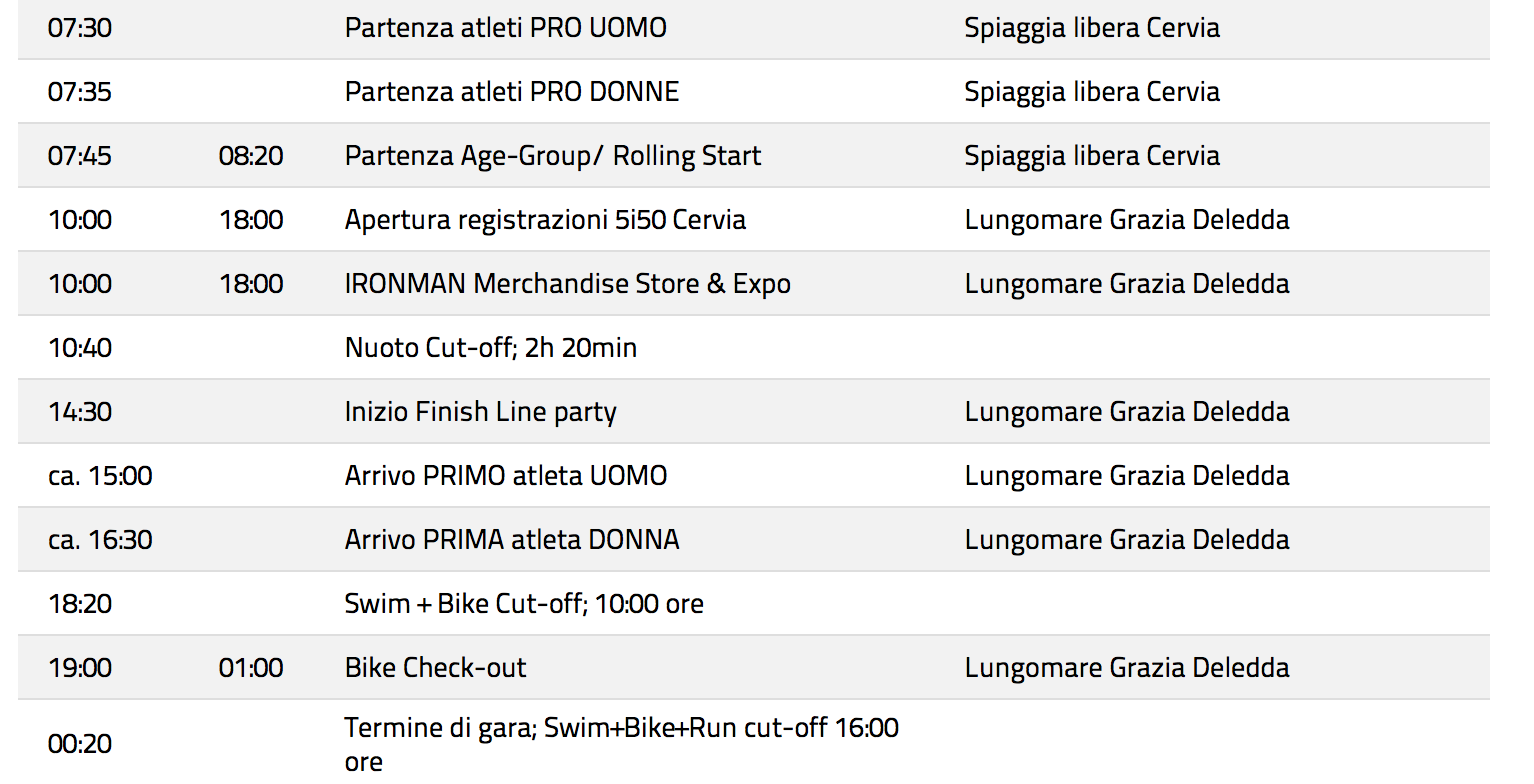Click the 07:30 start time cell
Image resolution: width=1534 pixels, height=784 pixels.
tap(80, 28)
